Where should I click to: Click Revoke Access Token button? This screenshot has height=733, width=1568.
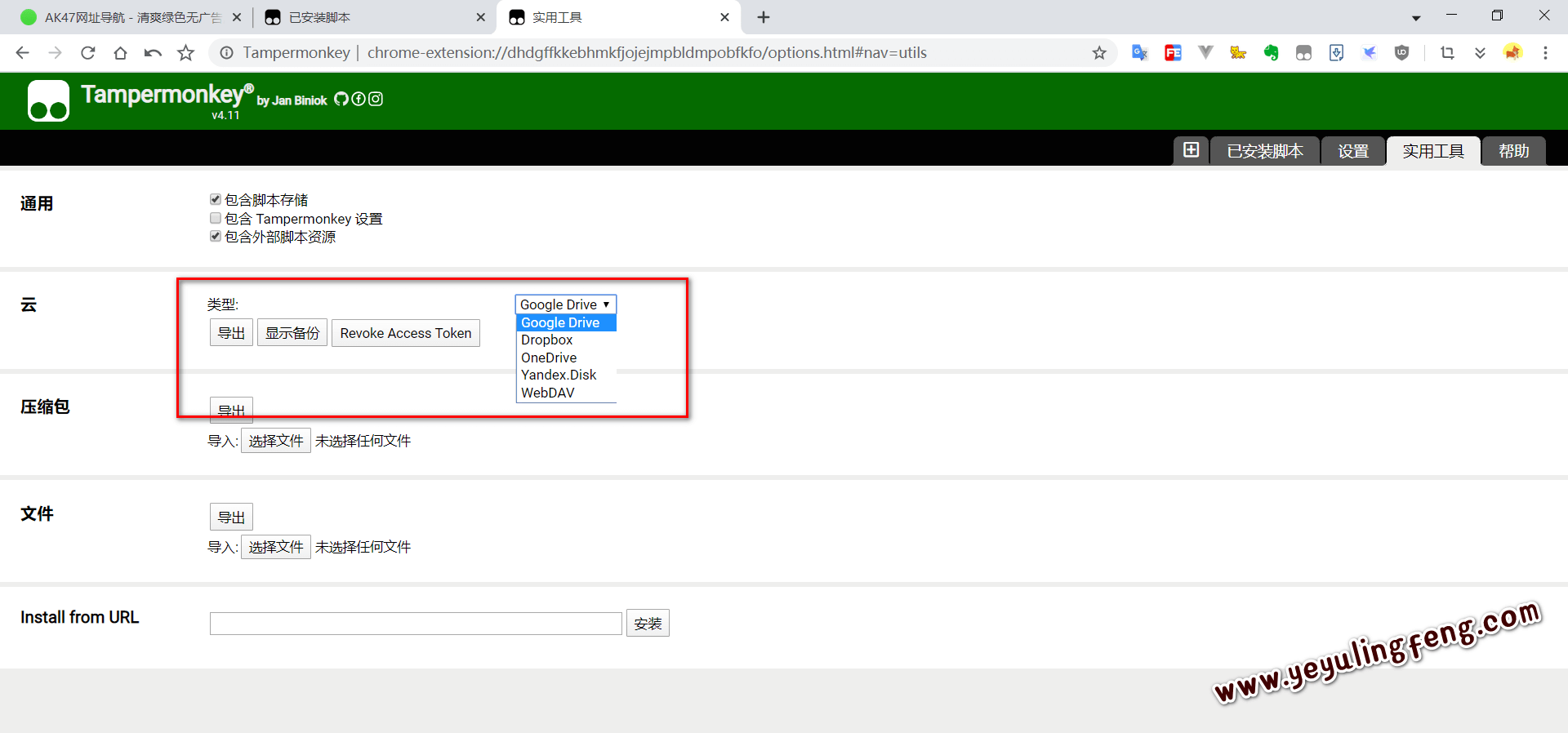406,333
